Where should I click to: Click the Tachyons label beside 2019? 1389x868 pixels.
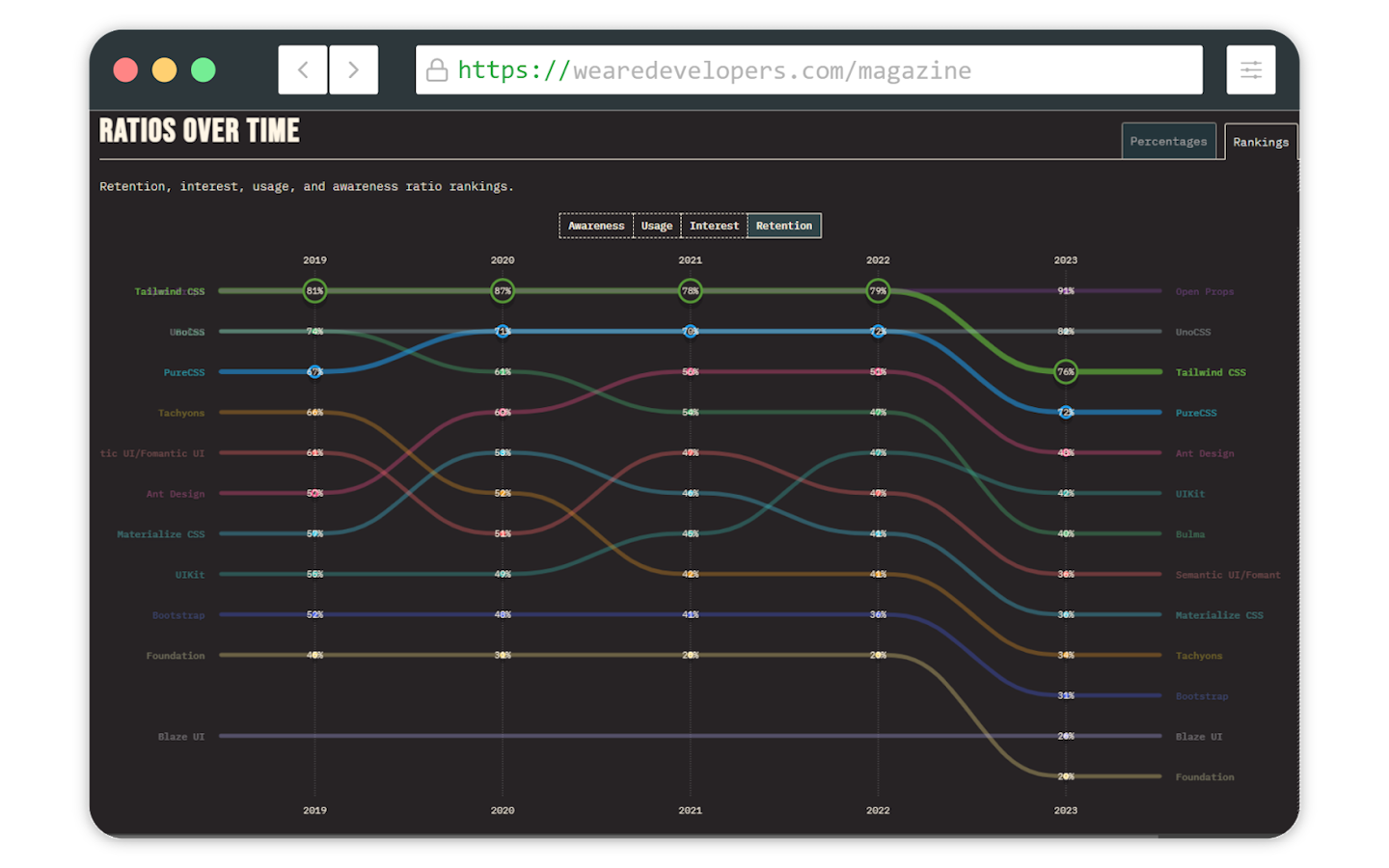[181, 413]
